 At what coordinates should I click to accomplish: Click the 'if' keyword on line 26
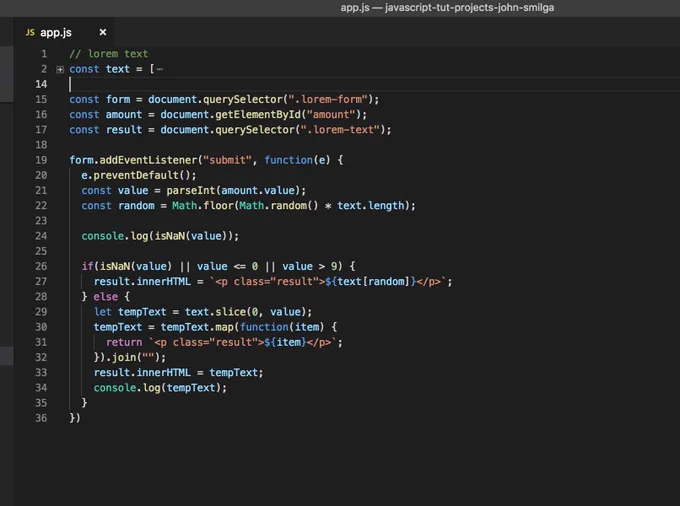point(87,266)
